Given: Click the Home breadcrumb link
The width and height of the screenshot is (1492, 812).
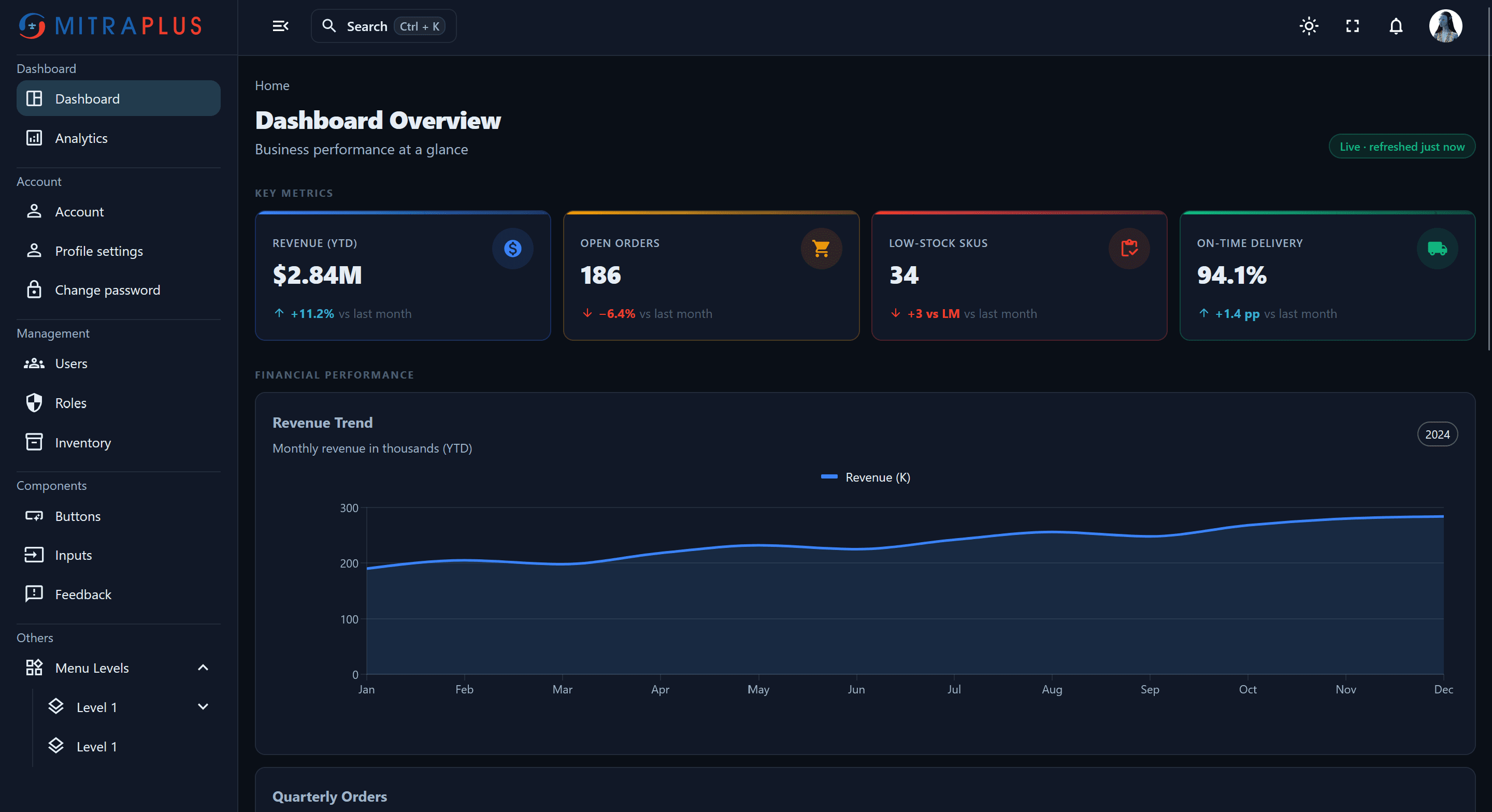Looking at the screenshot, I should [271, 85].
